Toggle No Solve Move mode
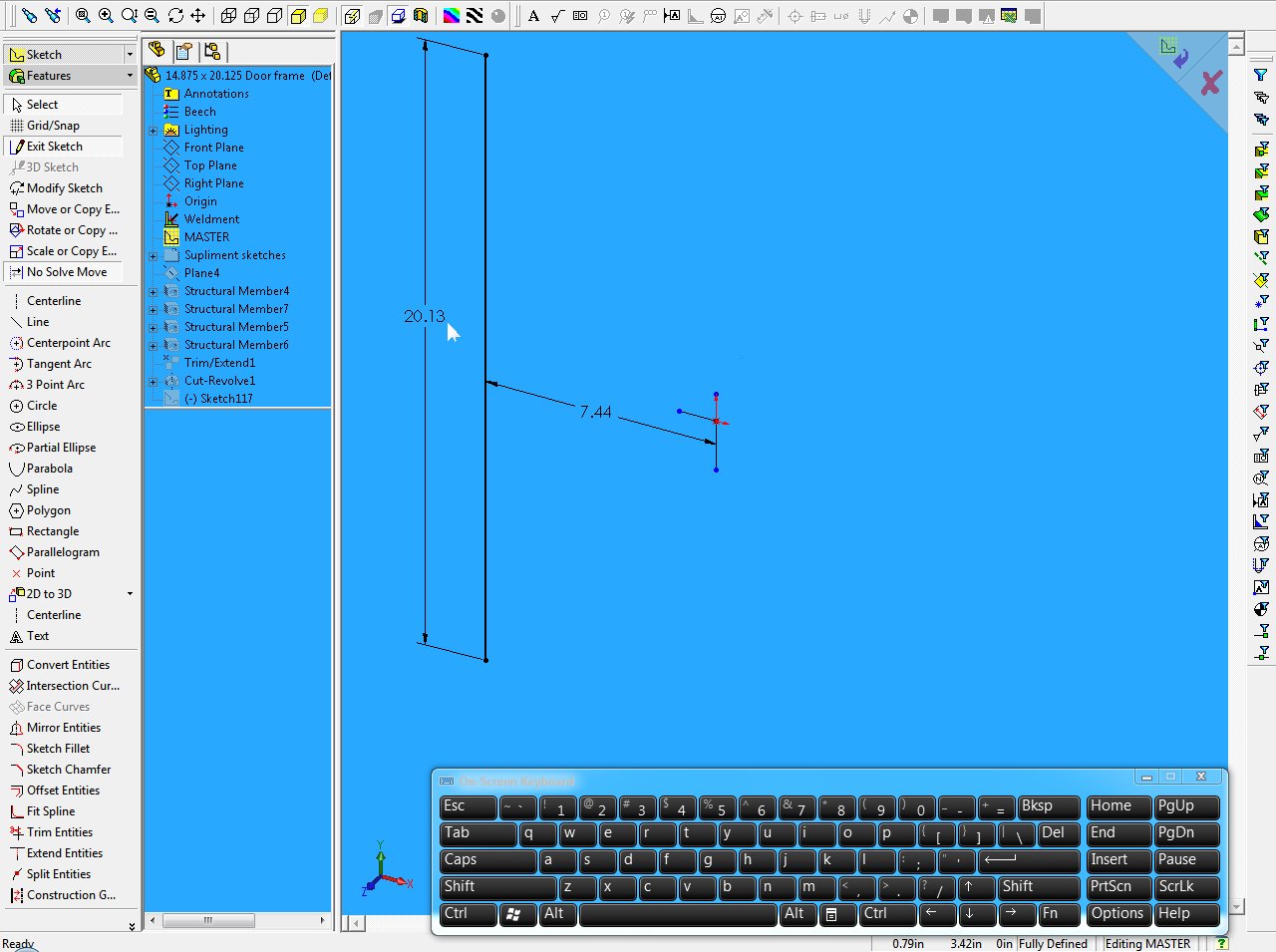Image resolution: width=1276 pixels, height=952 pixels. pos(66,272)
